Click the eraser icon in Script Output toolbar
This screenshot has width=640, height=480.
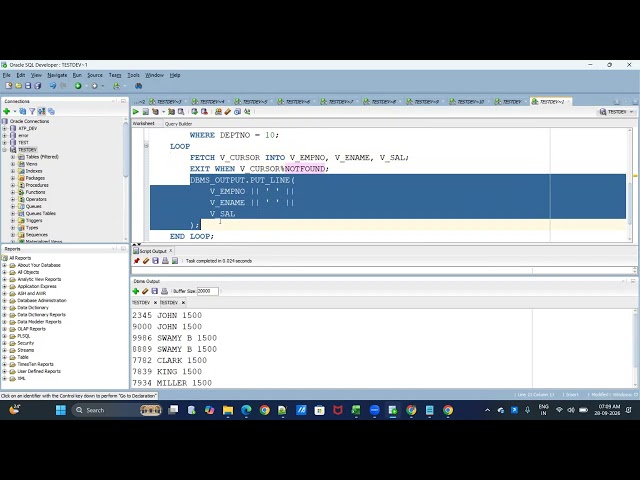(146, 261)
